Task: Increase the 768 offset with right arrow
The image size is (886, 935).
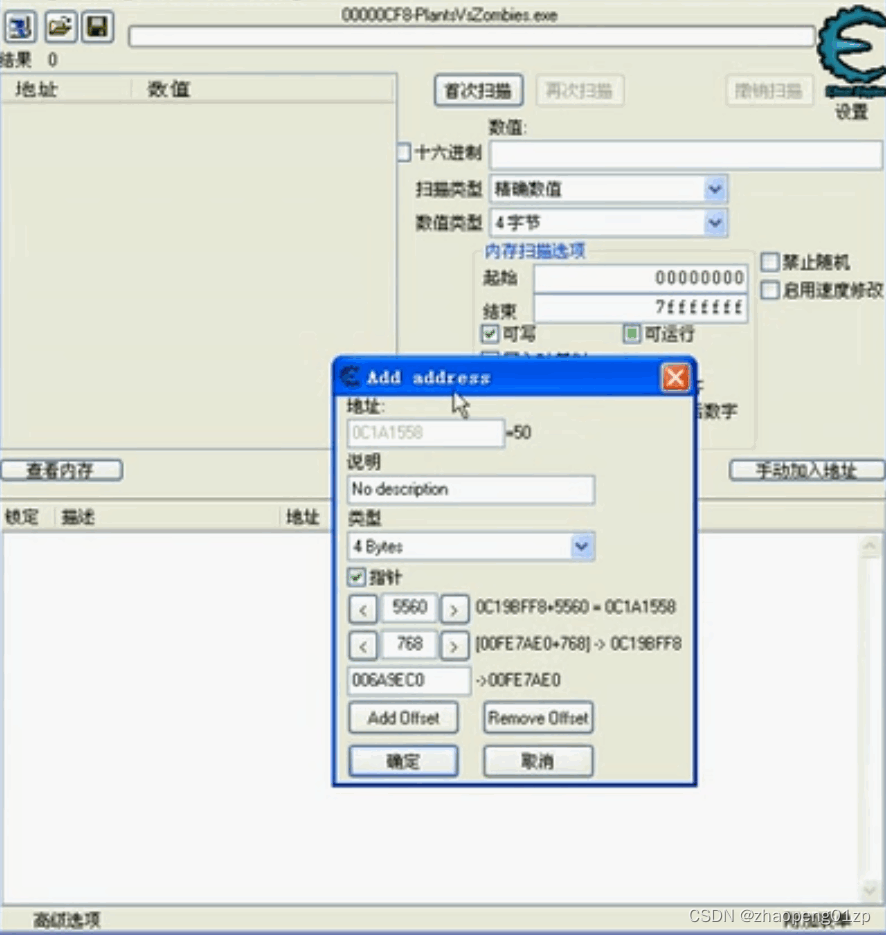Action: (454, 646)
